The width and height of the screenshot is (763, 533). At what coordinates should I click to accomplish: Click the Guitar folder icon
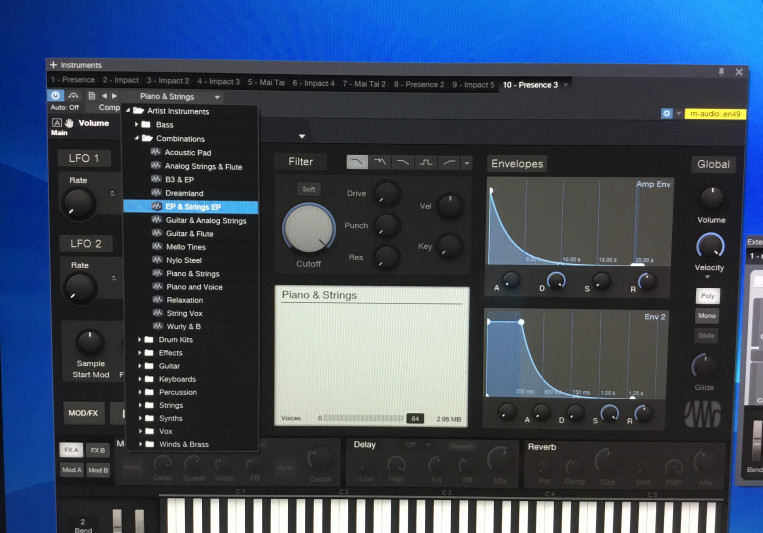click(149, 366)
